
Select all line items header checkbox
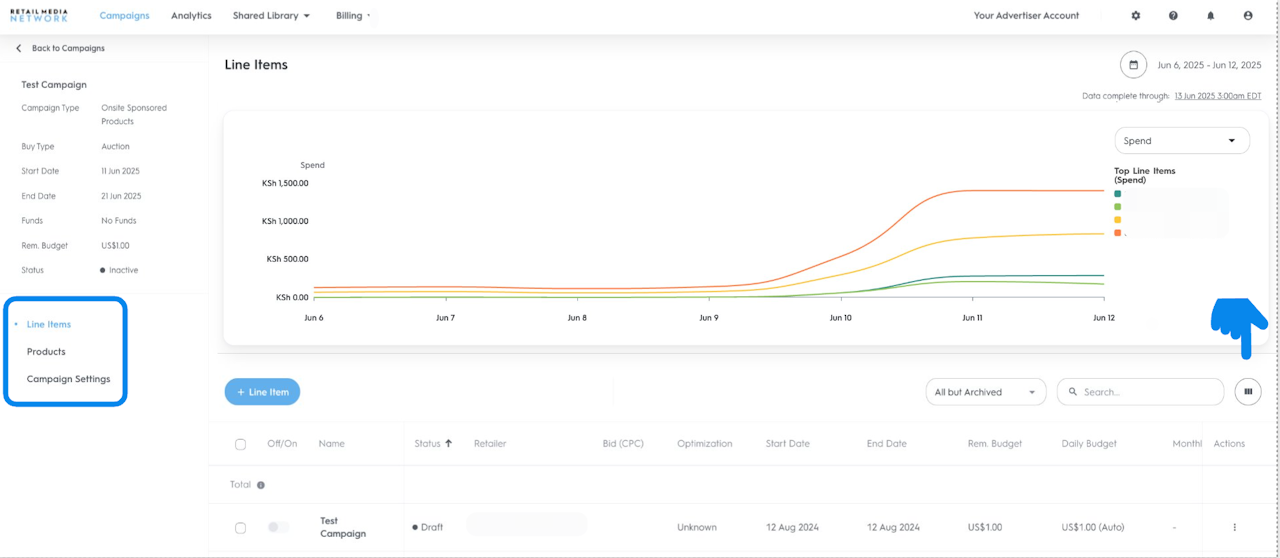click(240, 444)
